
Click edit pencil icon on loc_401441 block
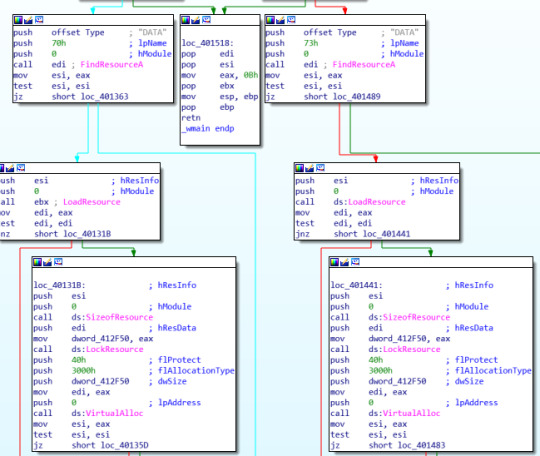coord(344,262)
